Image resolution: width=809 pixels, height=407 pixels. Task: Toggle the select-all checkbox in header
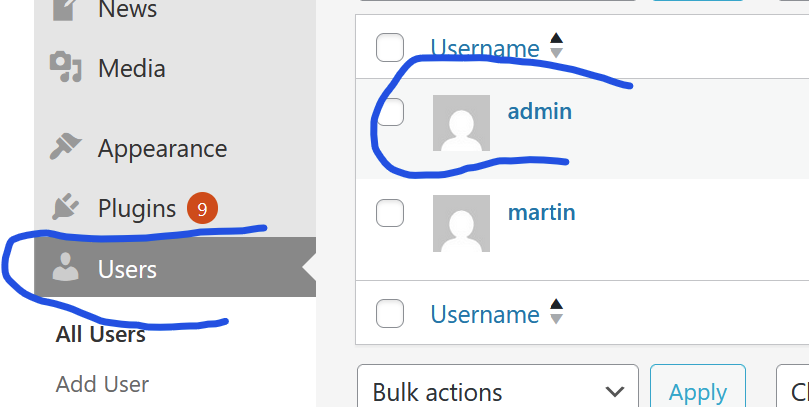390,47
